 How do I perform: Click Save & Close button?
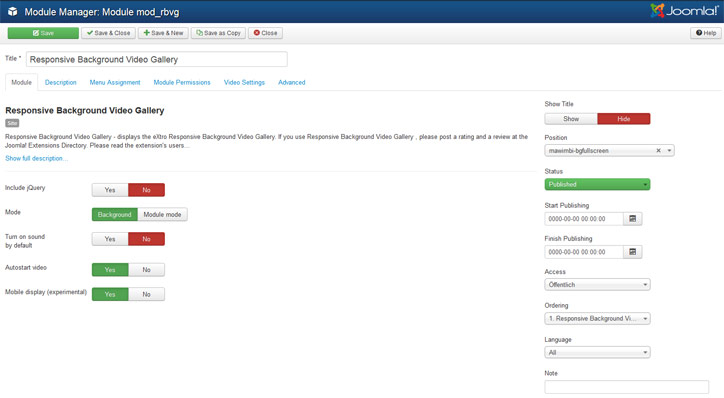point(109,33)
